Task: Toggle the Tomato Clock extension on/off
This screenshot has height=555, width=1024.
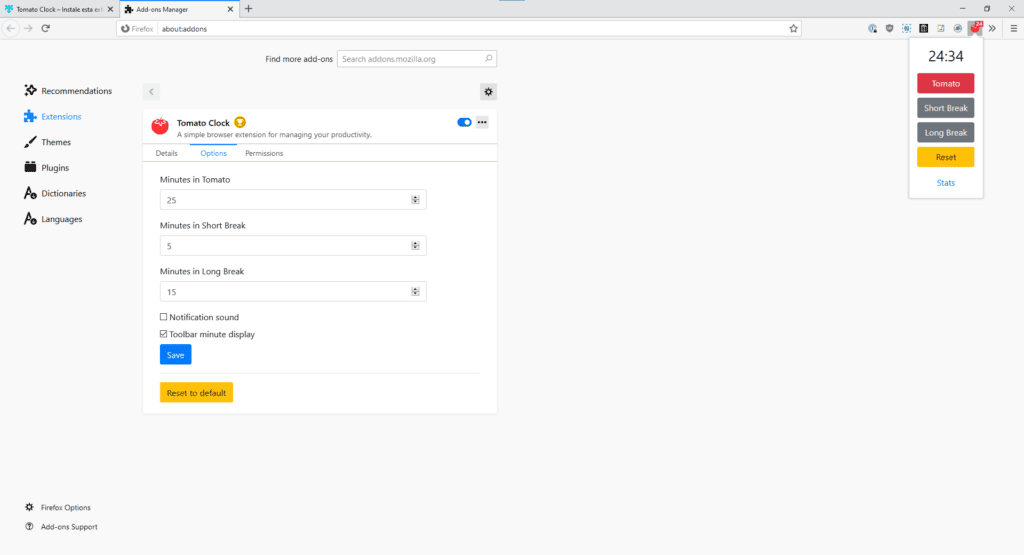Action: [464, 122]
